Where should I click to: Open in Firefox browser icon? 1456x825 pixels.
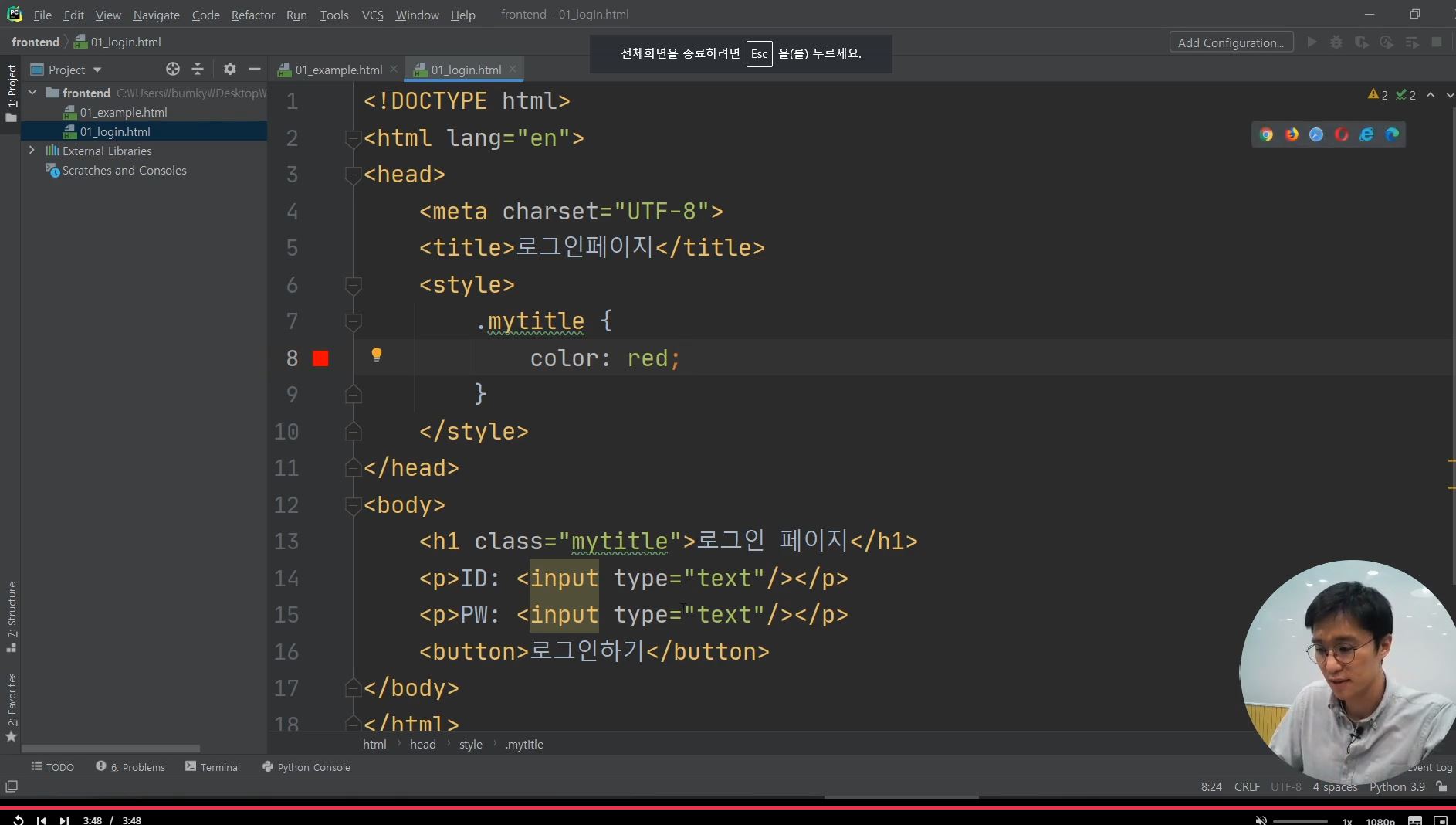tap(1292, 134)
